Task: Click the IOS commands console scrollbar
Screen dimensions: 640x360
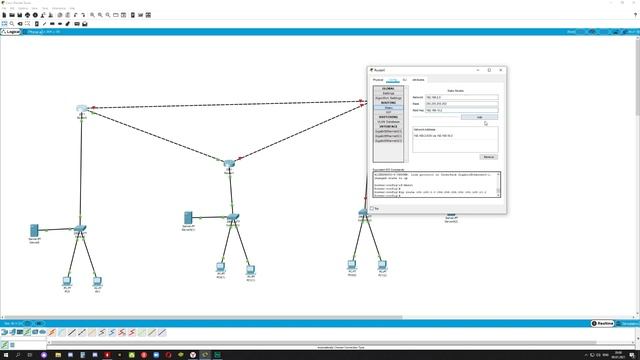Action: [x=498, y=184]
